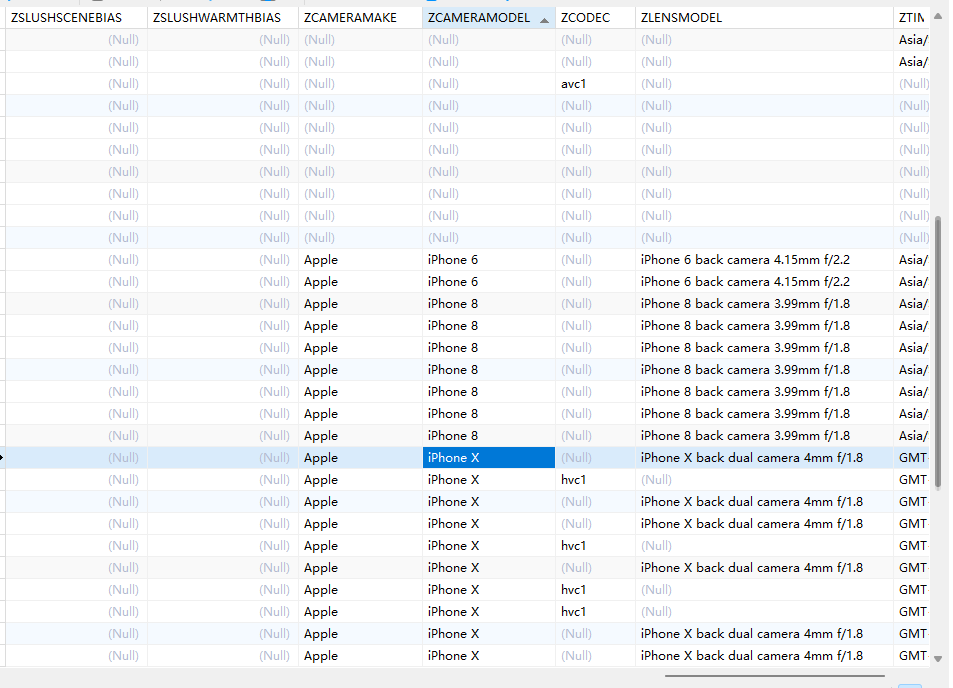Screen dimensions: 953x688
Task: Click the vertical scrollbar up arrow
Action: pyautogui.click(x=938, y=16)
